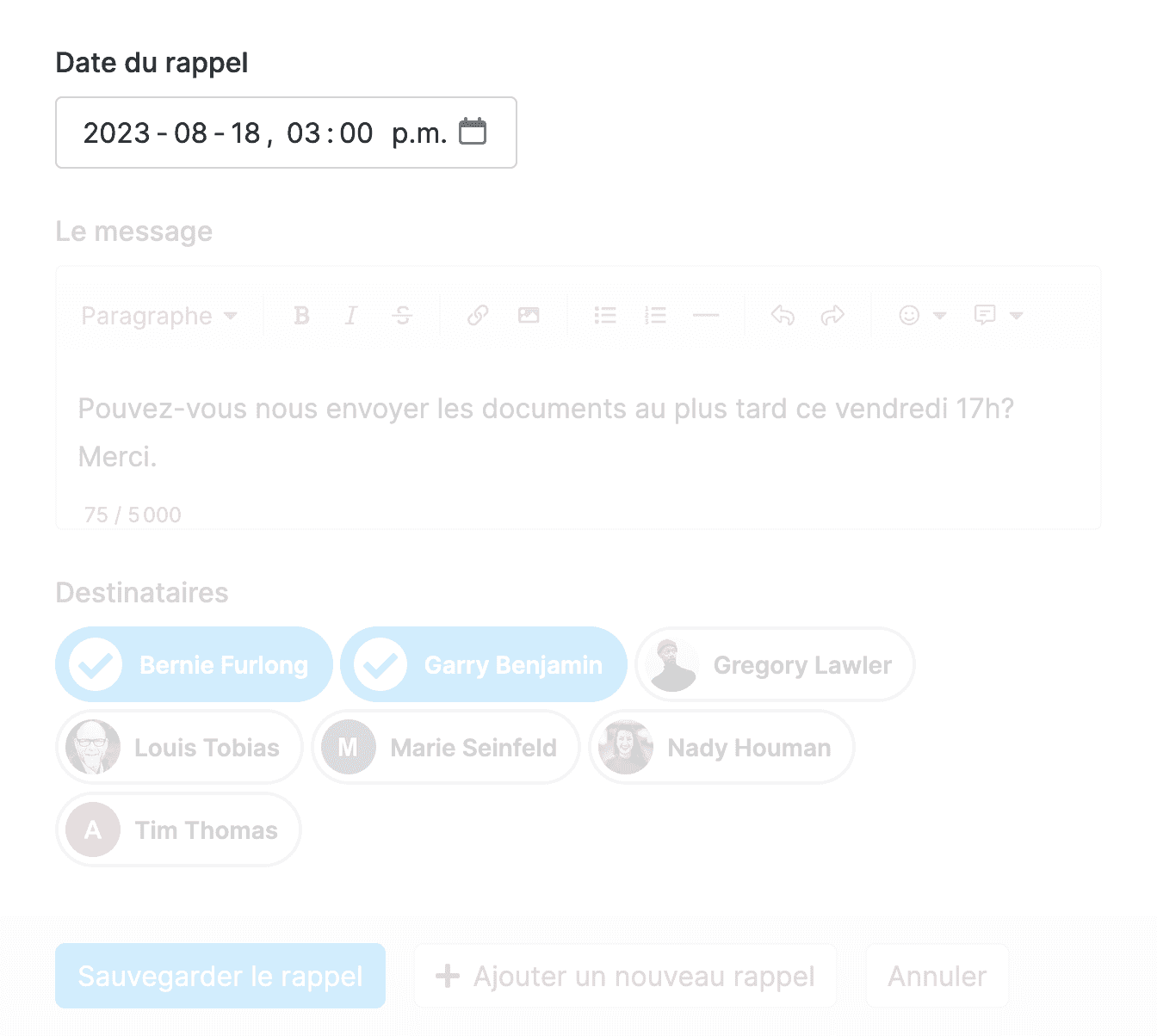The image size is (1157, 1036).
Task: Redo the last edit
Action: 832,316
